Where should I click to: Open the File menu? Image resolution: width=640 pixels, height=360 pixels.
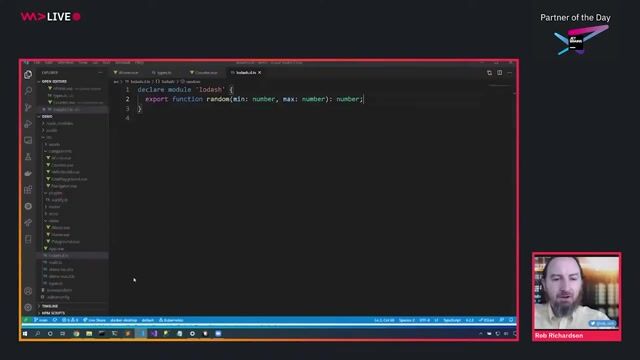pos(37,62)
